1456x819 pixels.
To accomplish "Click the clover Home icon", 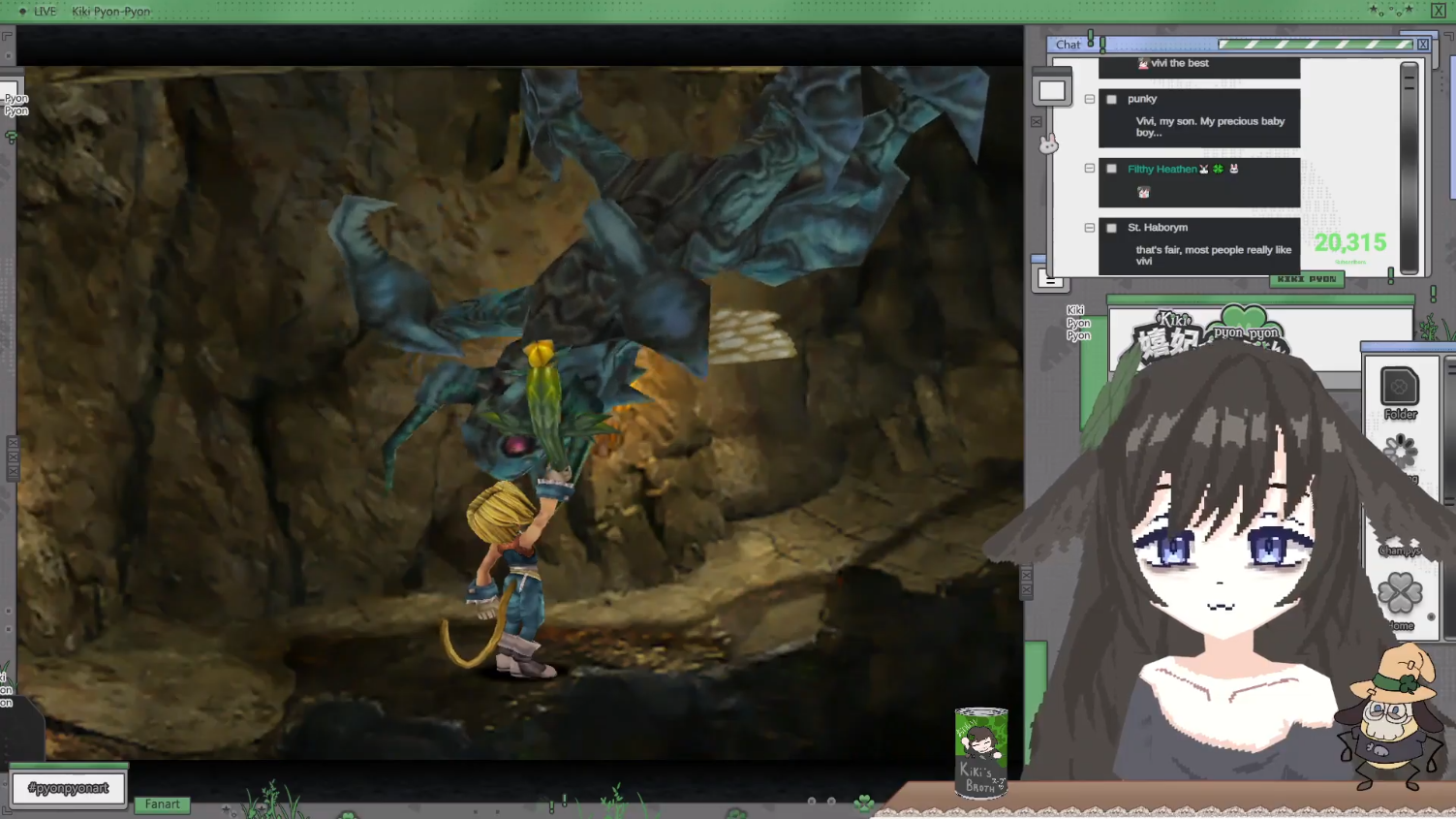I will pyautogui.click(x=1400, y=594).
